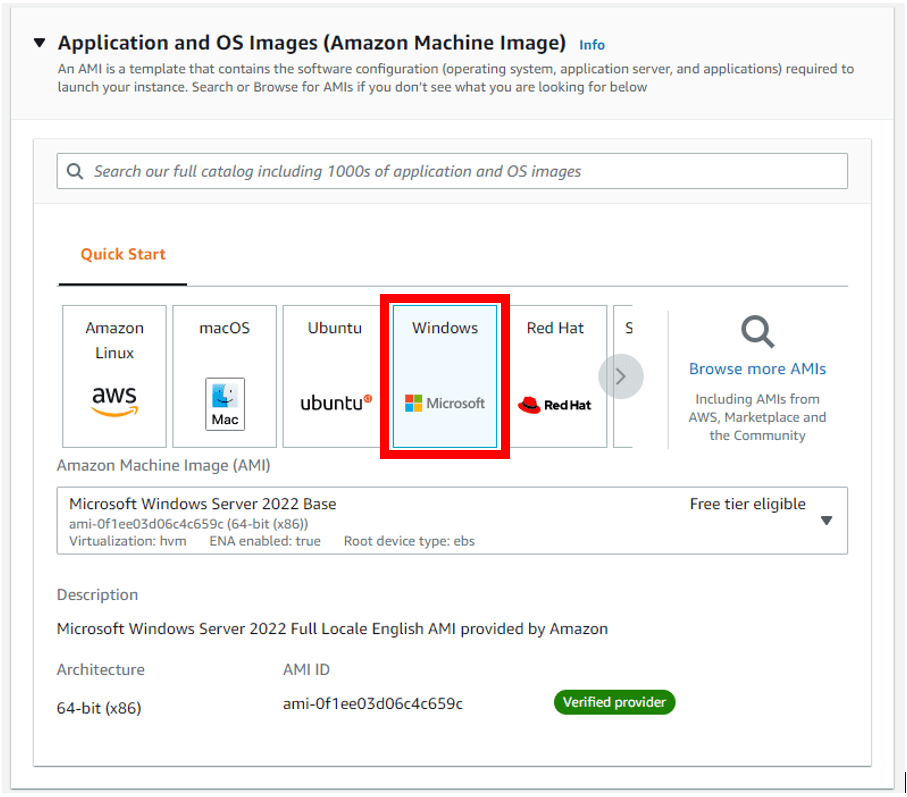
Task: Click the Browse more AMIs magnifier icon
Action: point(757,331)
